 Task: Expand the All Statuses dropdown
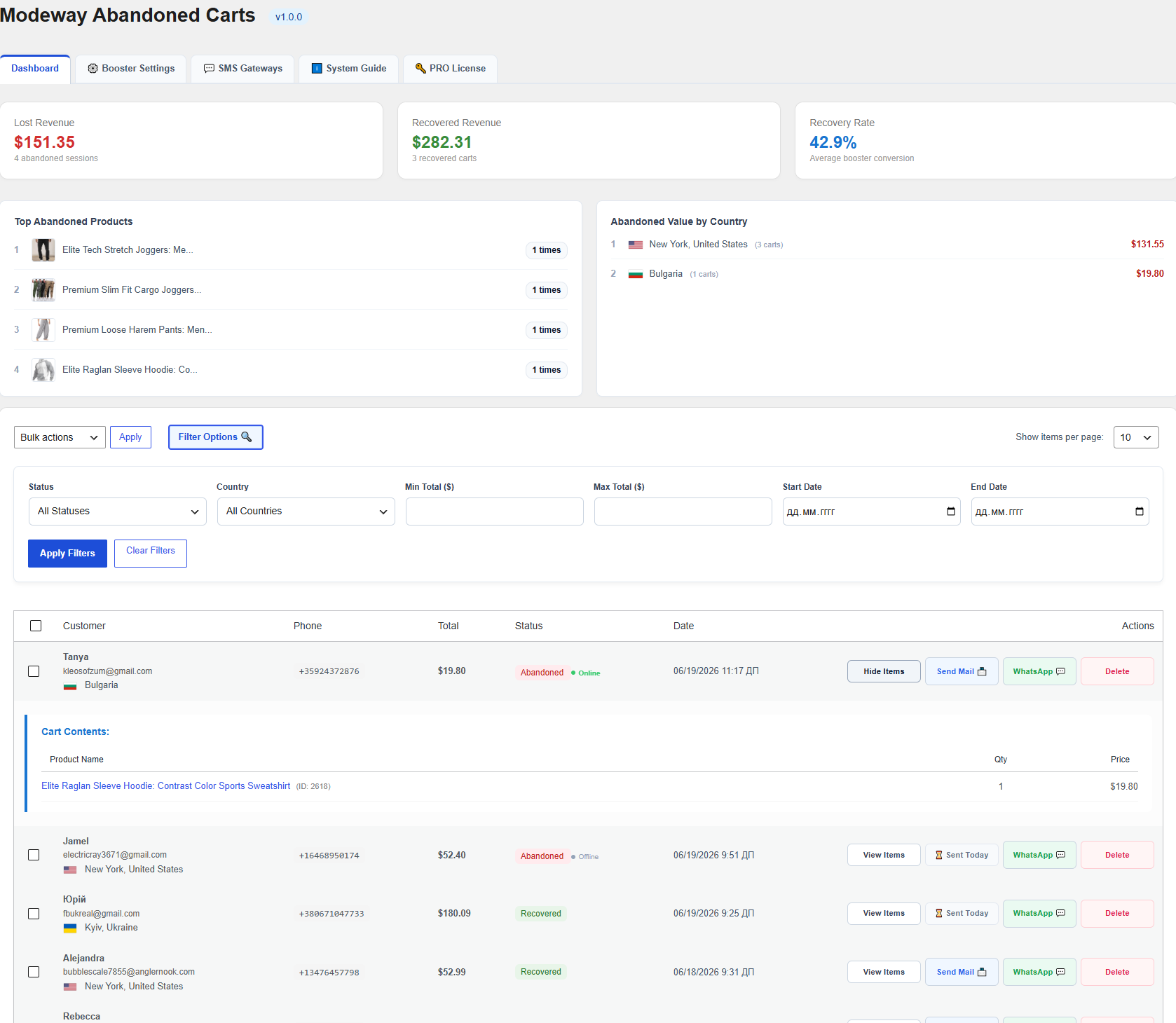[x=118, y=511]
